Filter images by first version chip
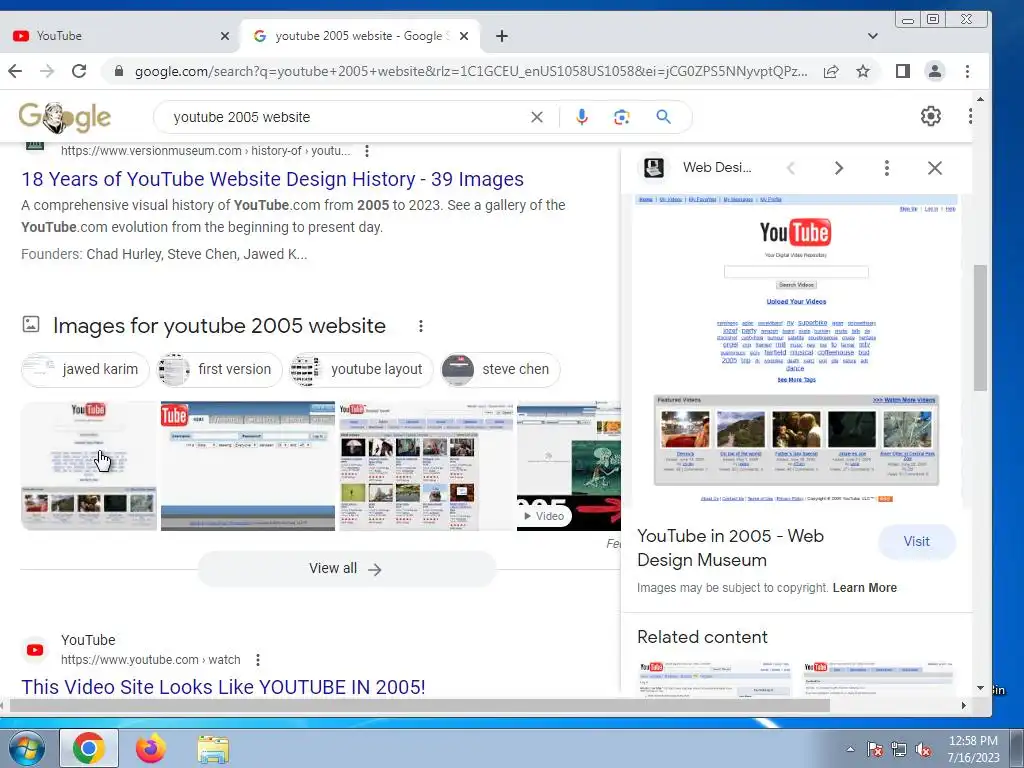 (219, 370)
